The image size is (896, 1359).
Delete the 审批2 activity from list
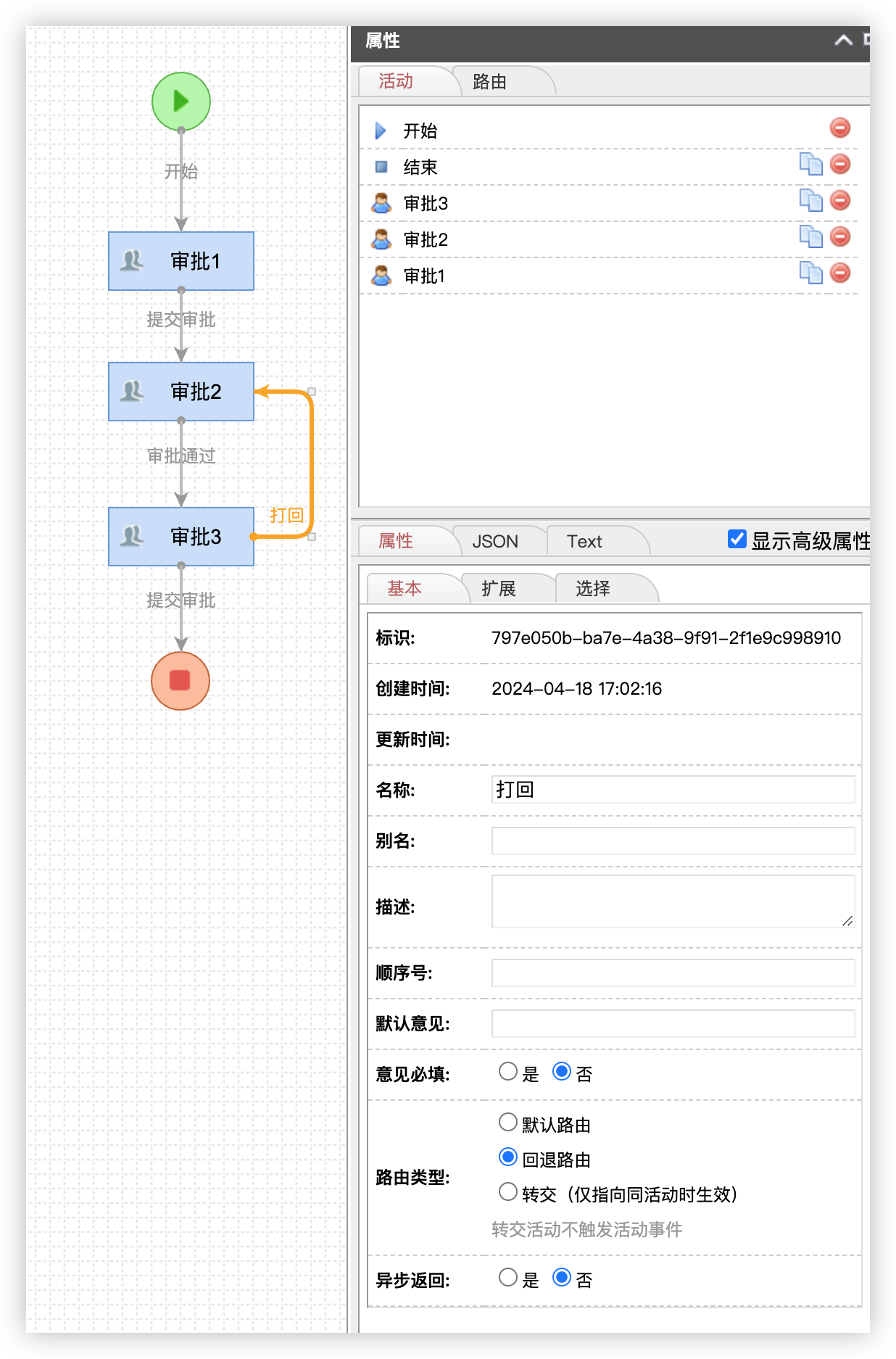coord(840,237)
